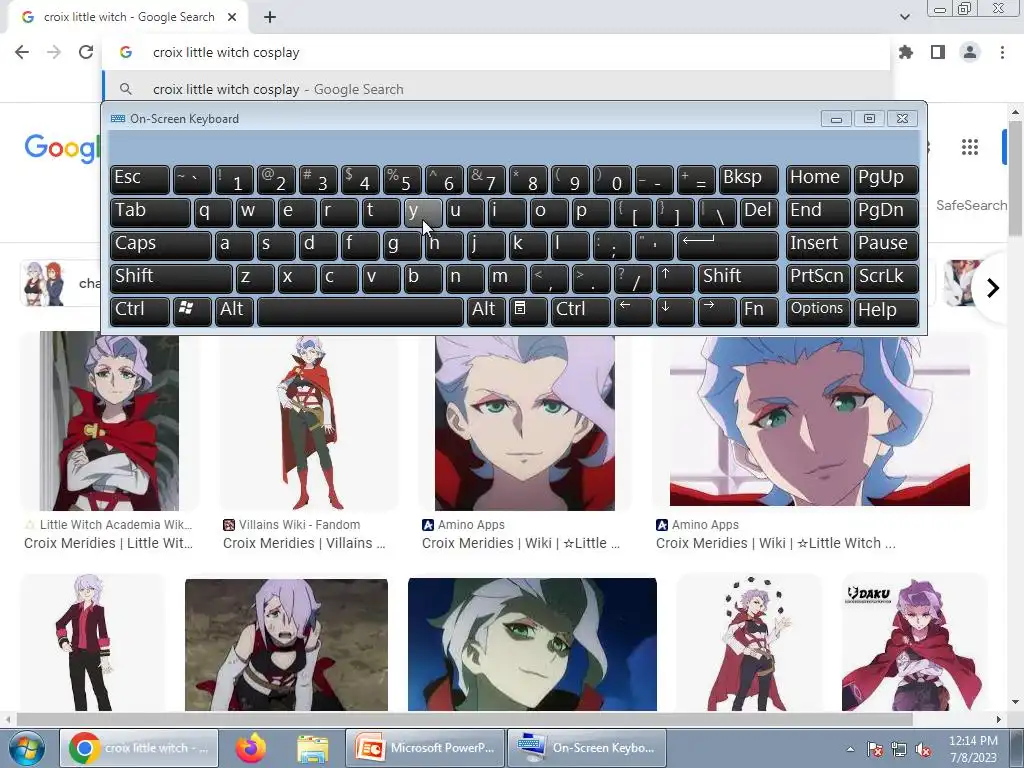The height and width of the screenshot is (768, 1024).
Task: Open keyboard Options
Action: (x=817, y=311)
